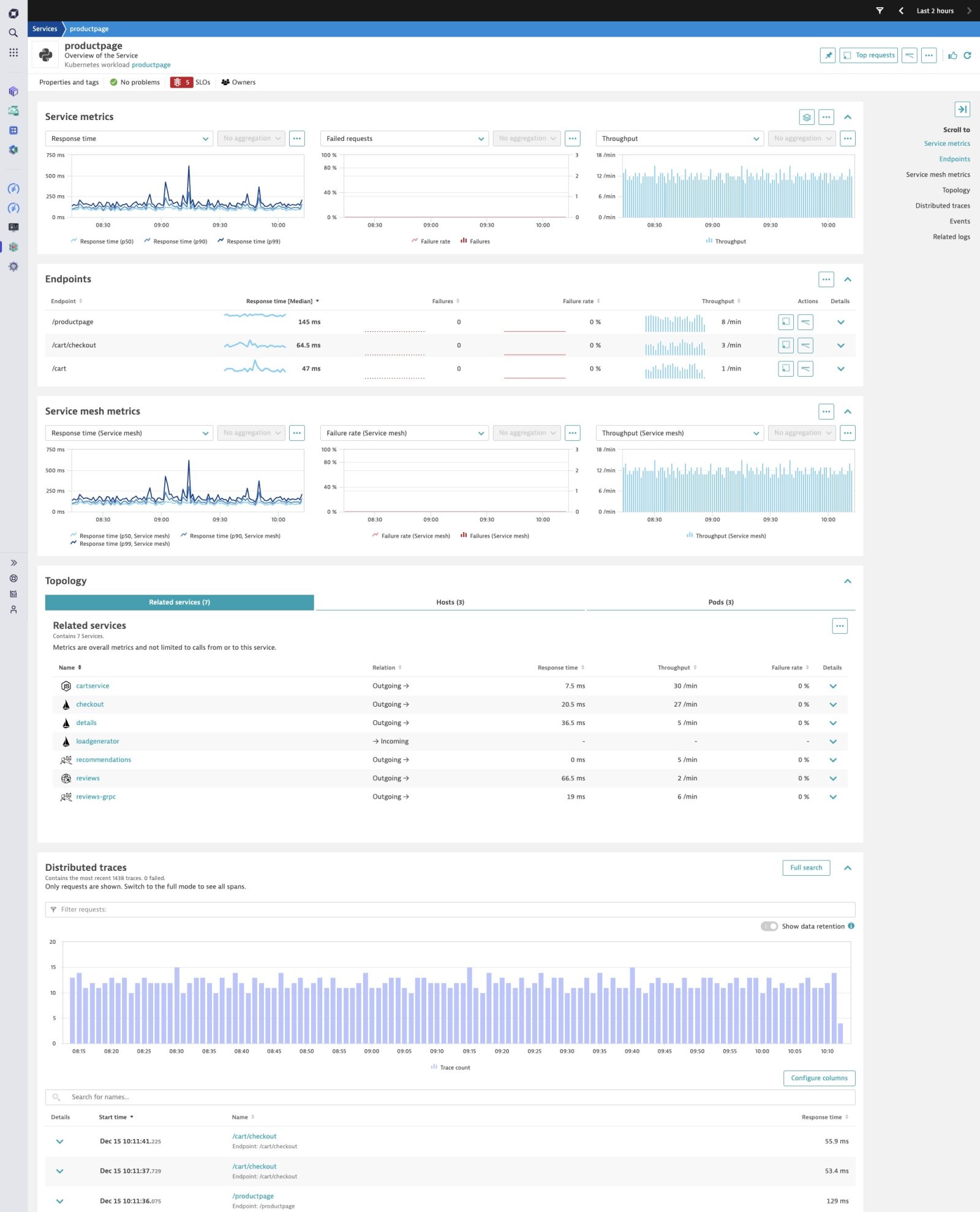
Task: Toggle collapse of the Topology section
Action: [848, 581]
